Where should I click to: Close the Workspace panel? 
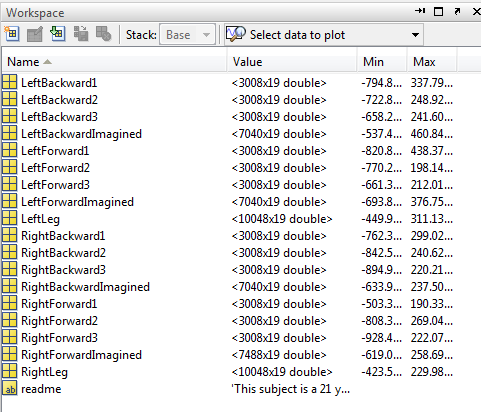tap(477, 12)
